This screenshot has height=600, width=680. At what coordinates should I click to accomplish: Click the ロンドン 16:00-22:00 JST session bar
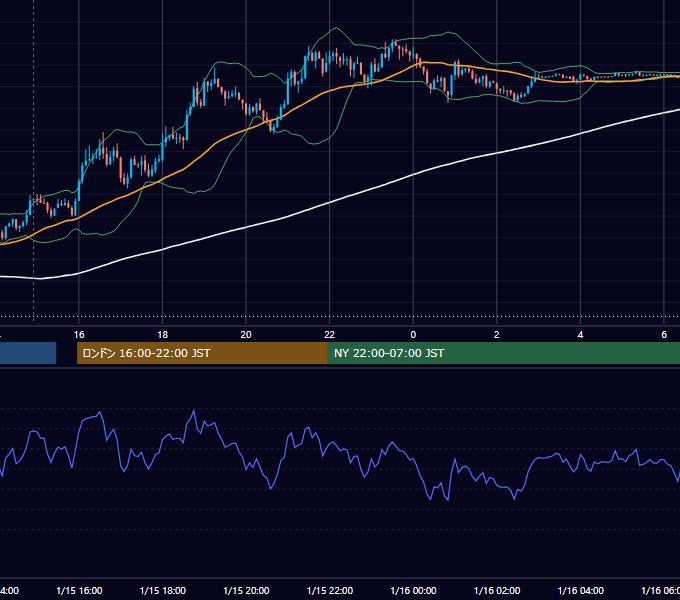pyautogui.click(x=202, y=353)
